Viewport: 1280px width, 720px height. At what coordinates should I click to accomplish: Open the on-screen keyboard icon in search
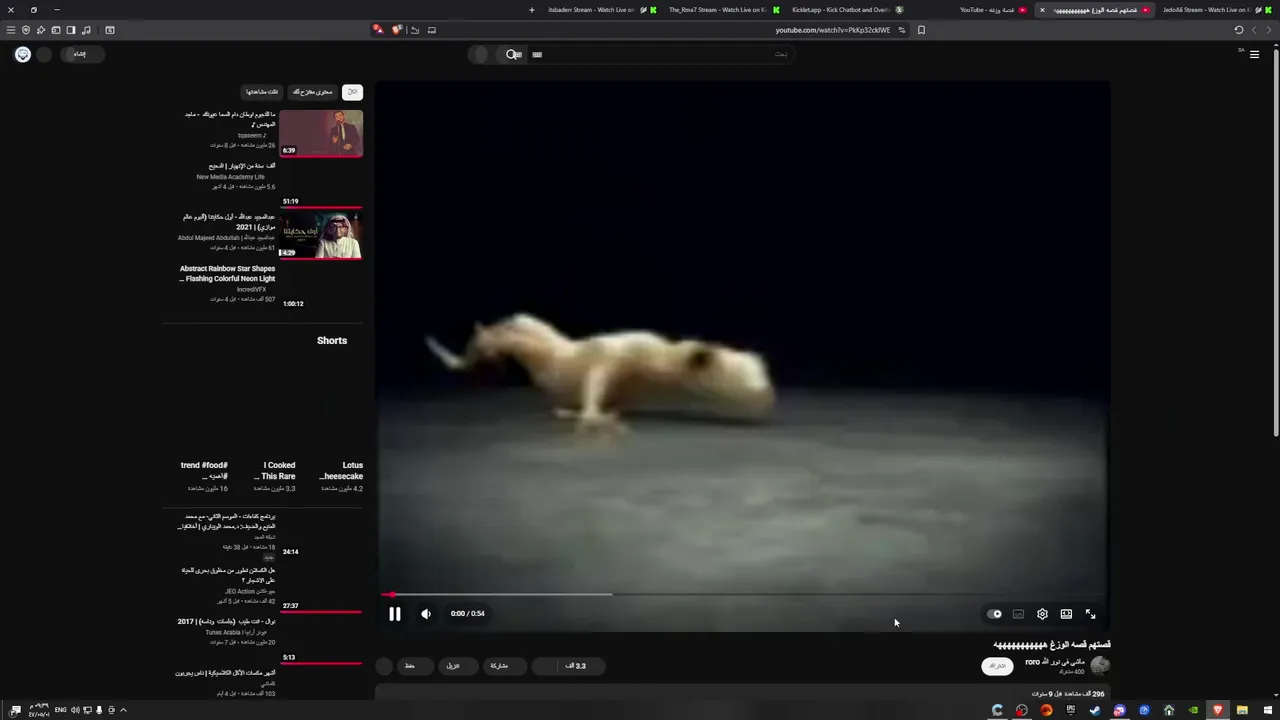537,55
